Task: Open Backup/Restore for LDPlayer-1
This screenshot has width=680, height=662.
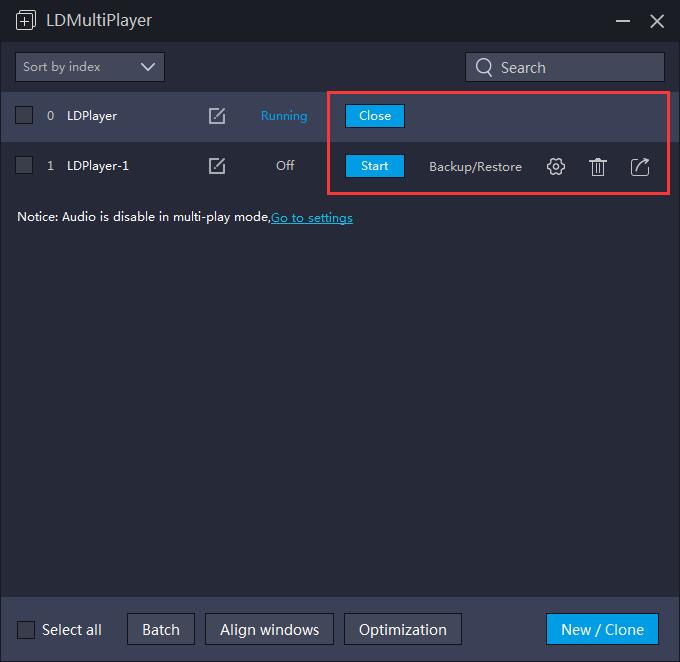Action: (475, 167)
